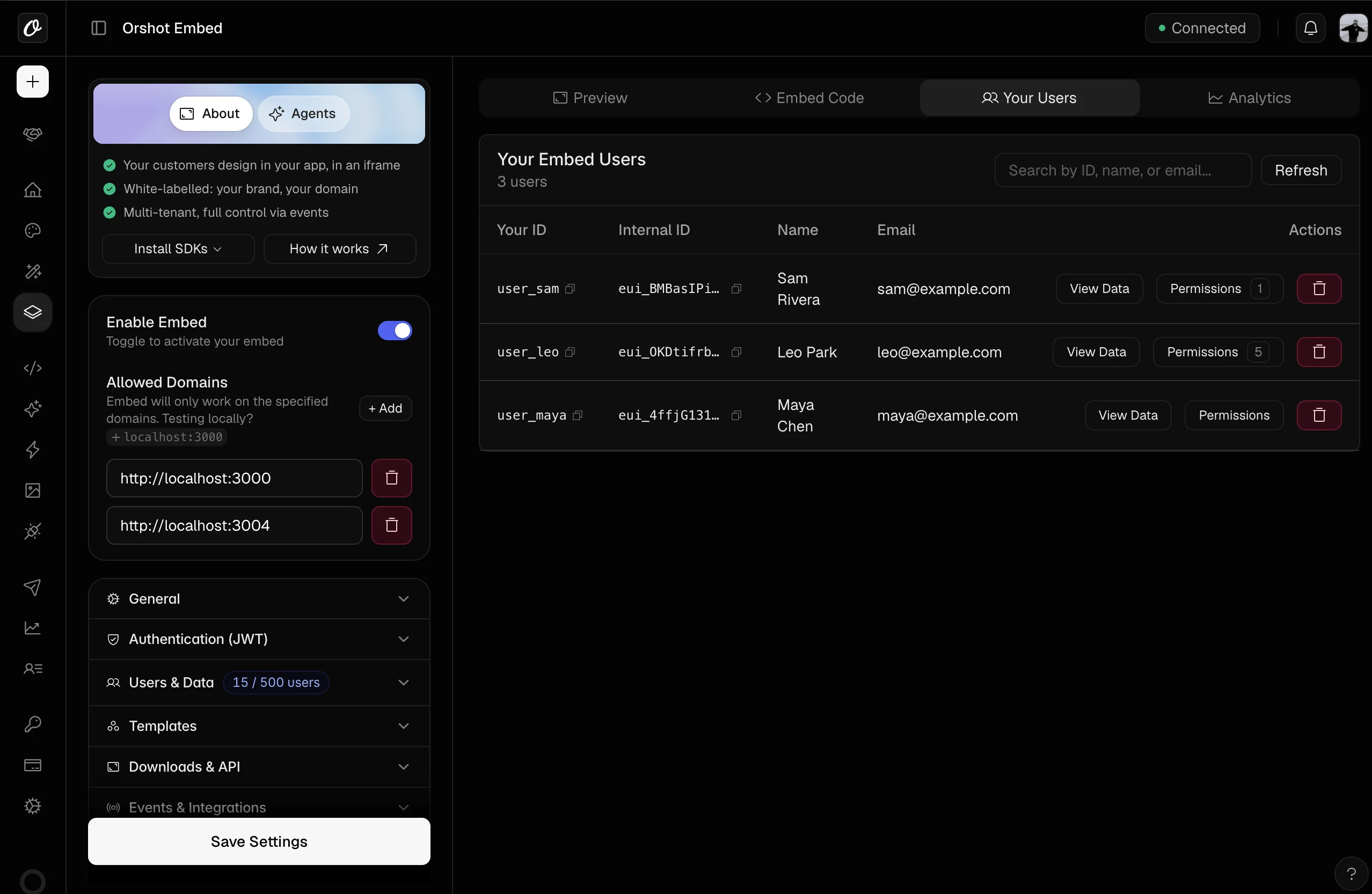Open the notifications bell

coord(1310,28)
